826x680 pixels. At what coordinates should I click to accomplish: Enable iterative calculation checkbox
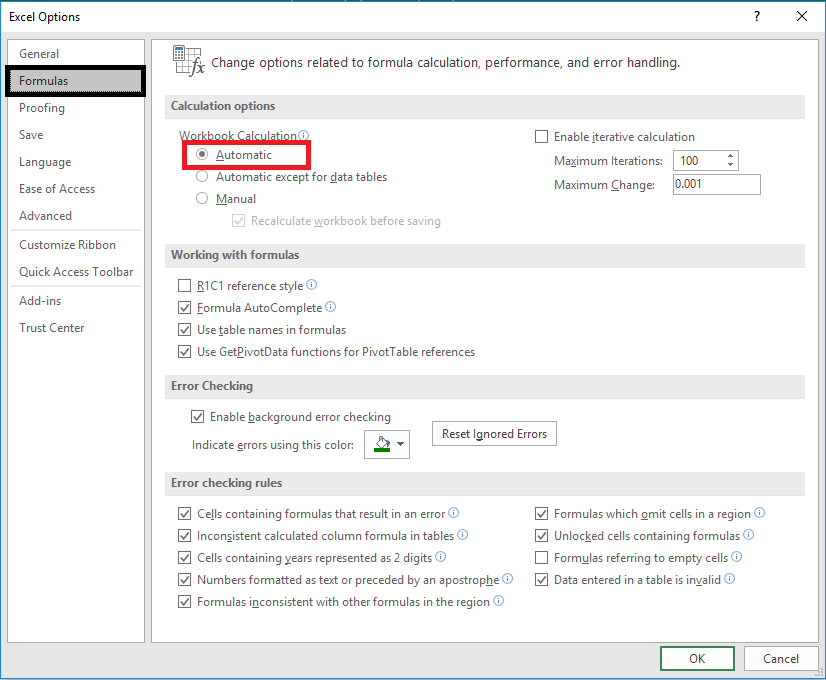pyautogui.click(x=541, y=137)
